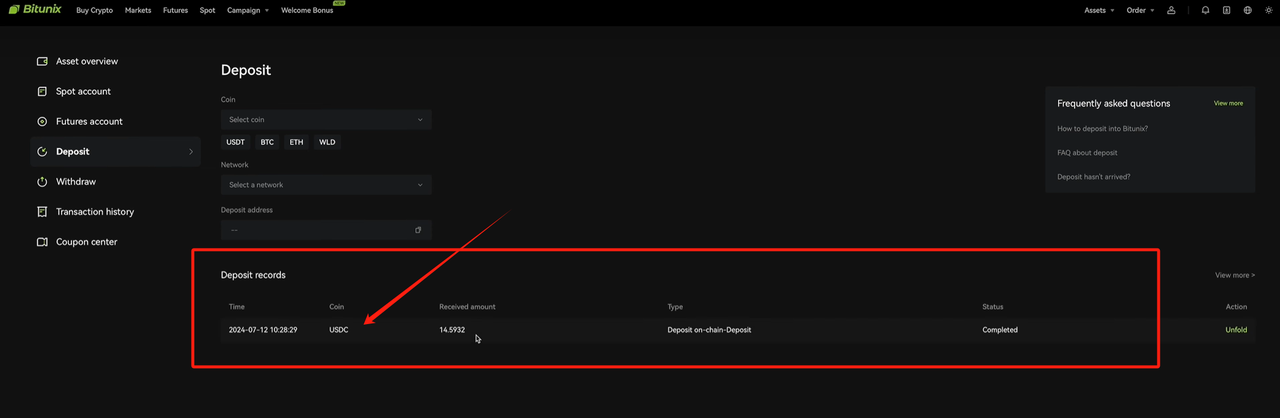Select the WLD quick coin chip
This screenshot has height=418, width=1280.
point(327,142)
